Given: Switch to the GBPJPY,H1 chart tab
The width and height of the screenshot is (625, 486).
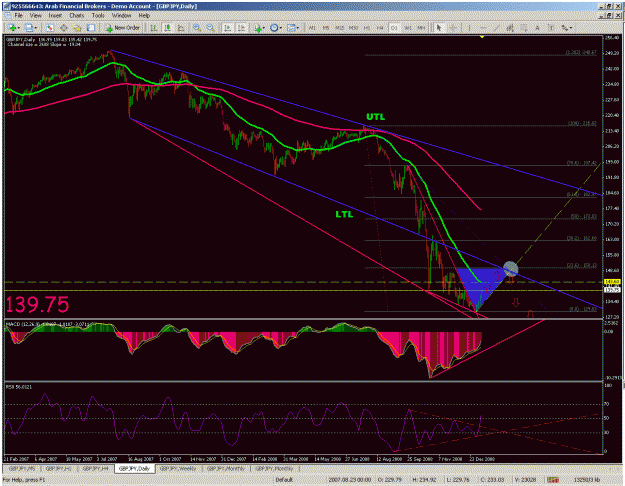Looking at the screenshot, I should 58,469.
